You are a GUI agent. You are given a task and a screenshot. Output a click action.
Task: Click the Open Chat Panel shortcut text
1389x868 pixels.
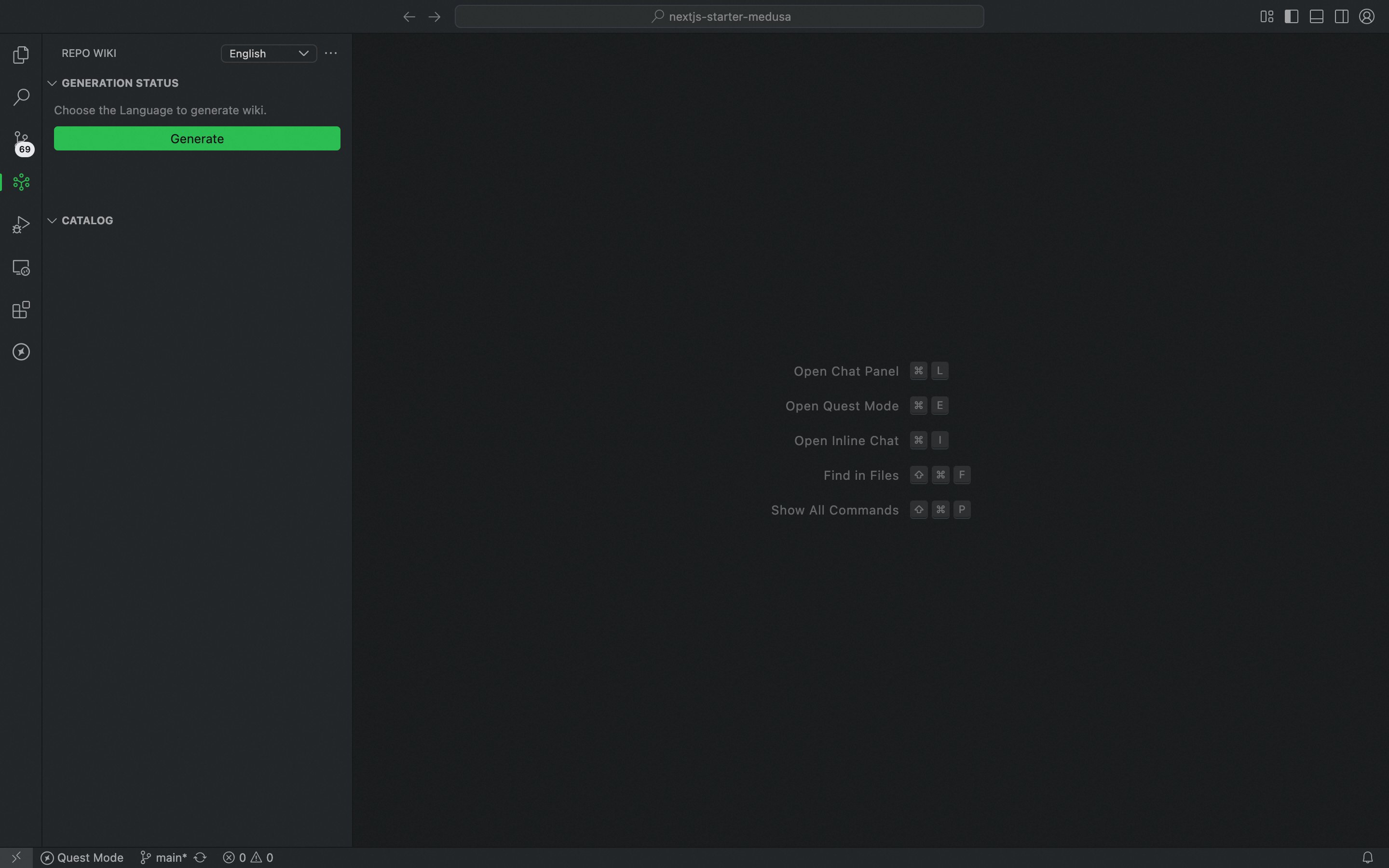click(846, 371)
